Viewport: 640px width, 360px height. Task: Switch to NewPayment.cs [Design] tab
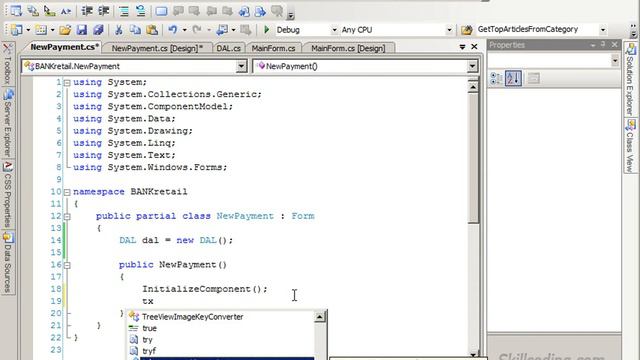tap(157, 48)
